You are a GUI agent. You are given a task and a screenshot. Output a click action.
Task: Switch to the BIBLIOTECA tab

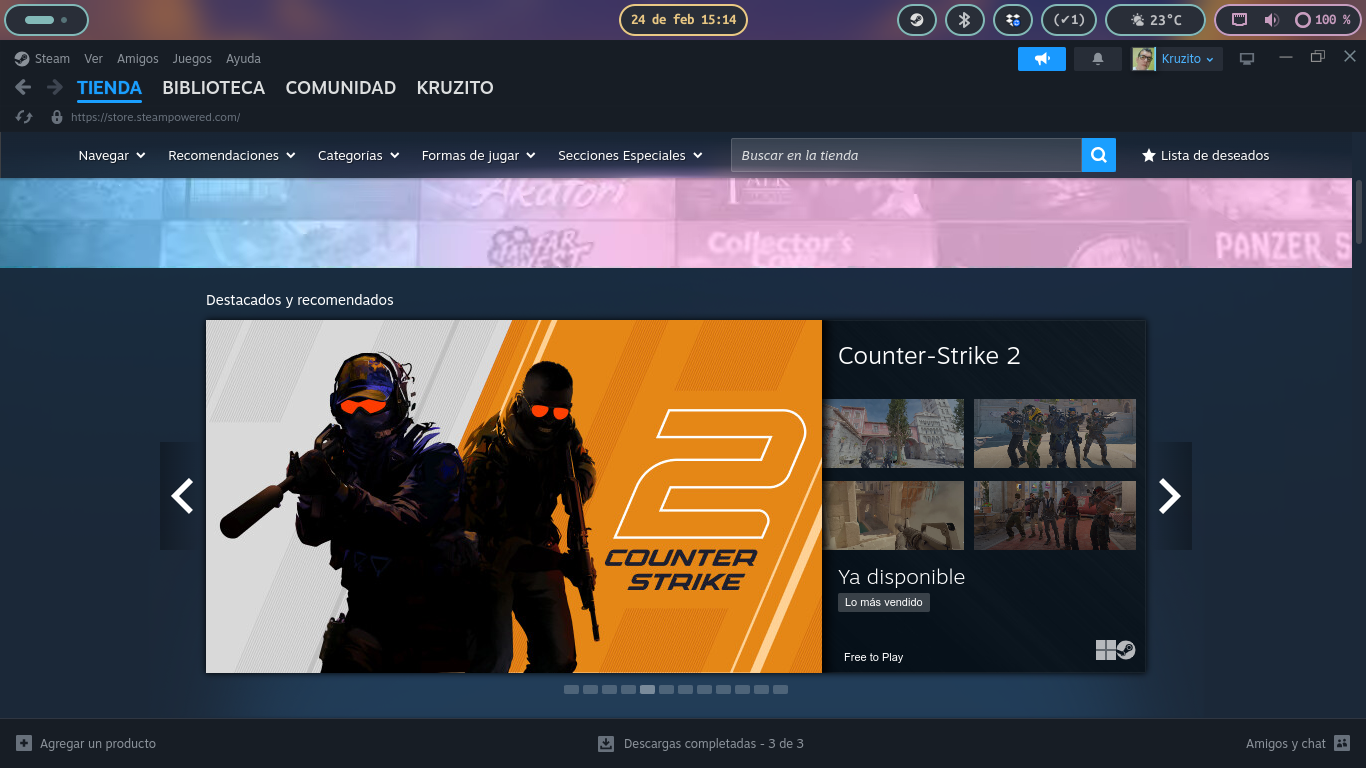[x=213, y=88]
